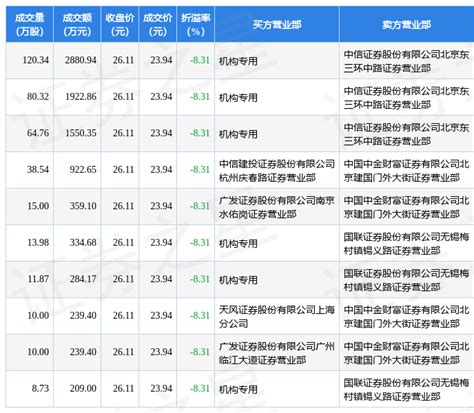The height and width of the screenshot is (413, 474).
Task: Click deal price 23.94 in the 15.00 row
Action: click(161, 206)
